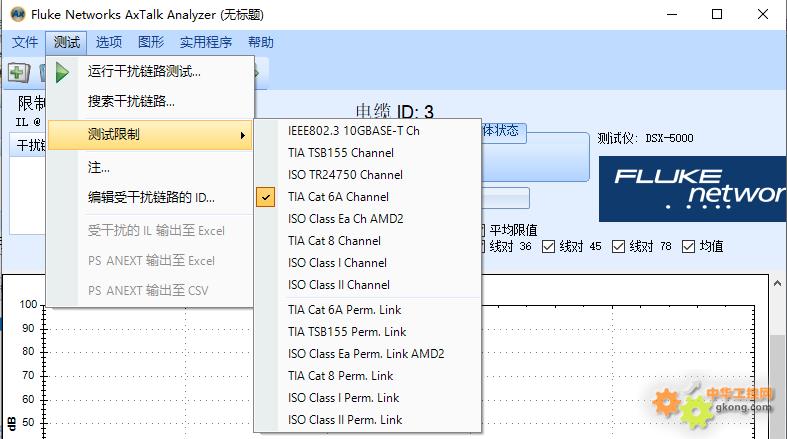Screen dimensions: 787x439
Task: Open the 实用程序 menu
Action: click(x=206, y=42)
